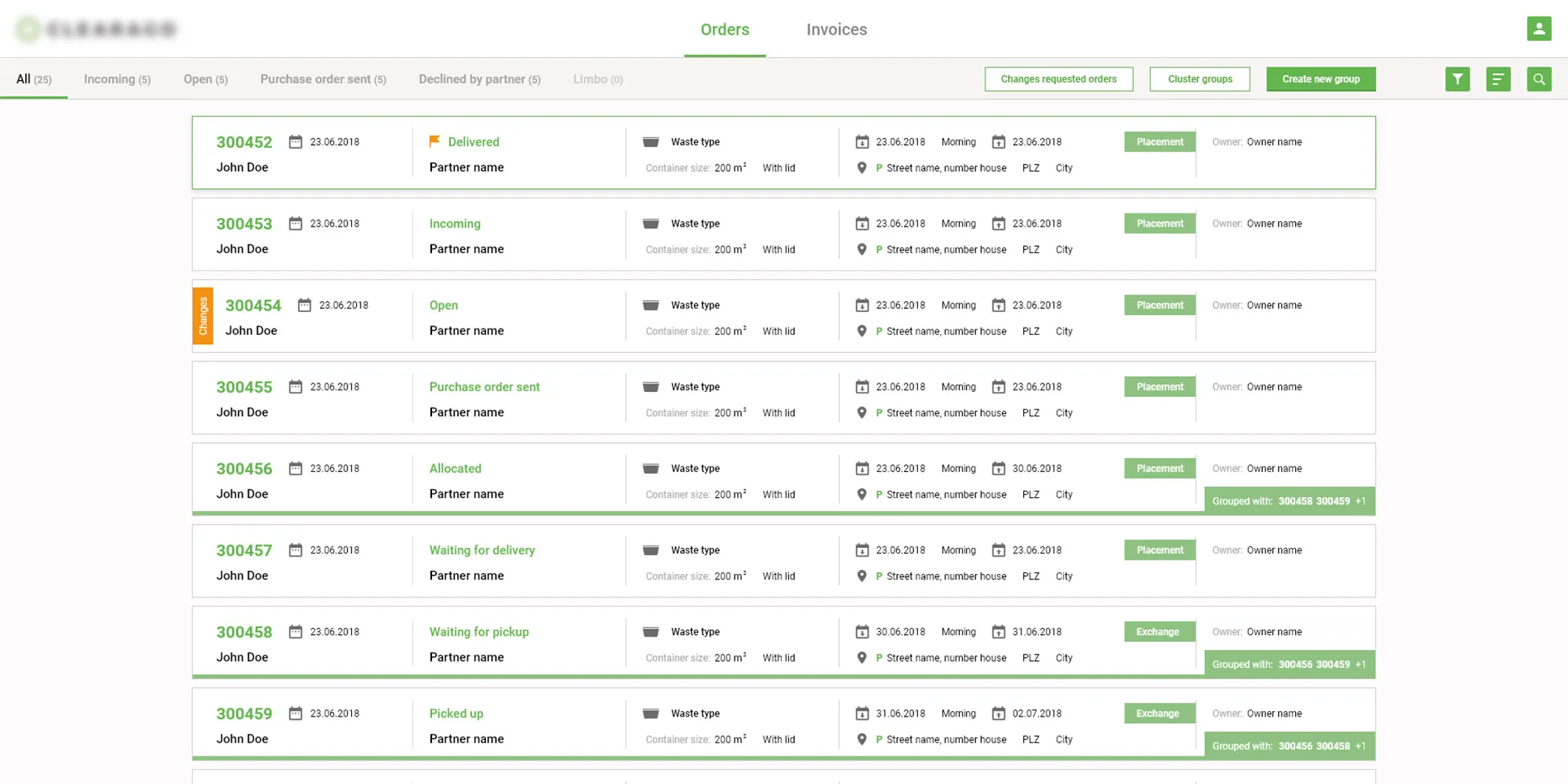Image resolution: width=1568 pixels, height=784 pixels.
Task: Click Placement badge on order 300452
Action: tap(1160, 142)
